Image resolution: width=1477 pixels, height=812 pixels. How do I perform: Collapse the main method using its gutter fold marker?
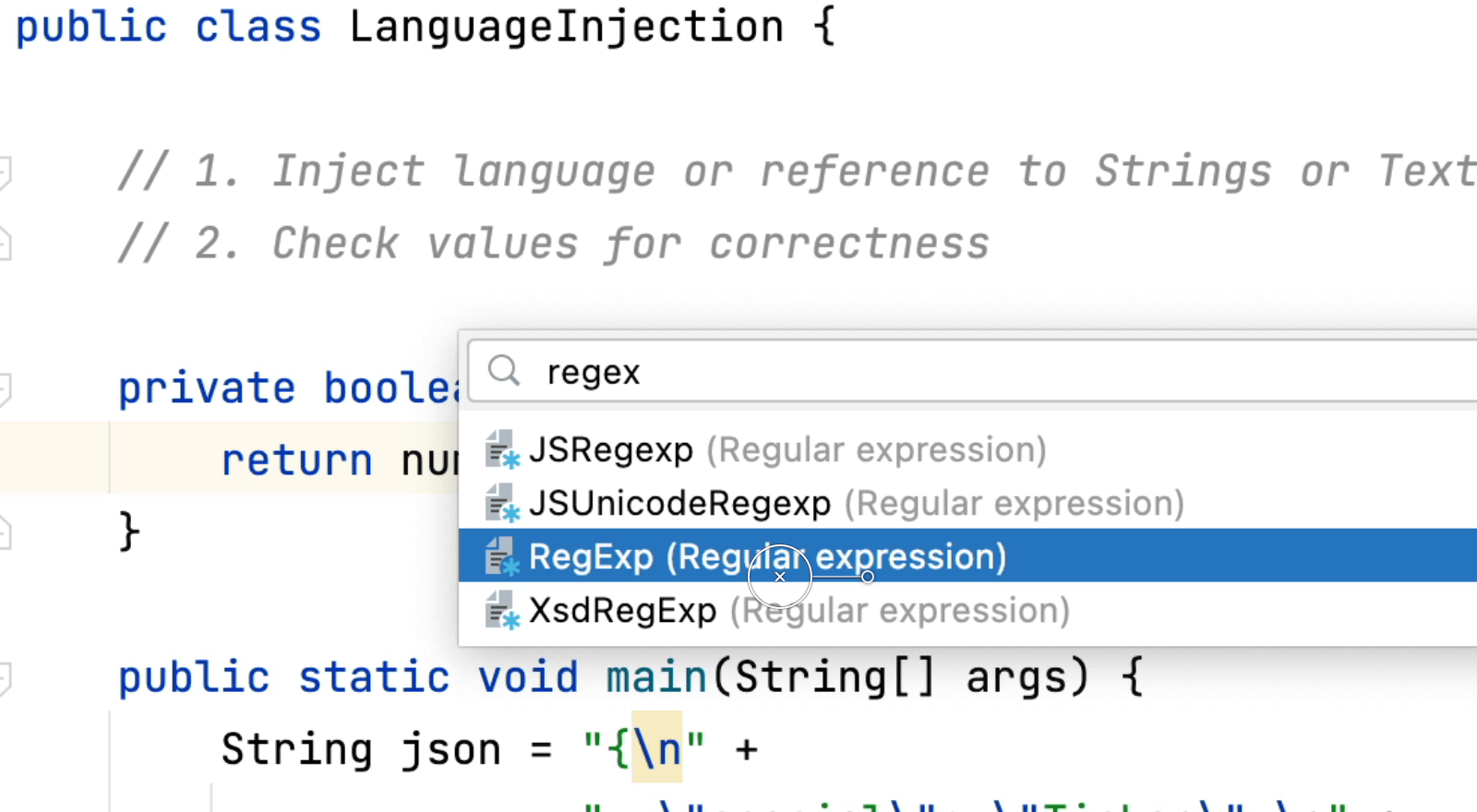(4, 678)
